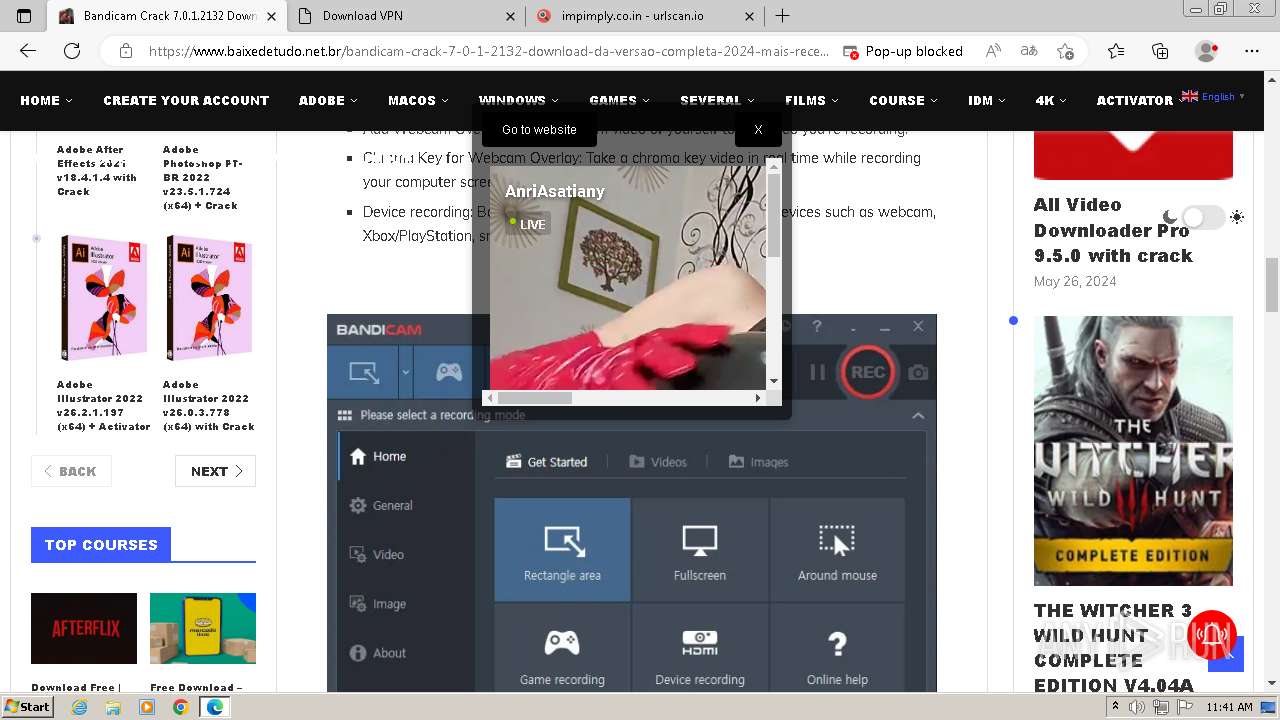Click Bandicam Around mouse tile
The image size is (1280, 720).
837,550
